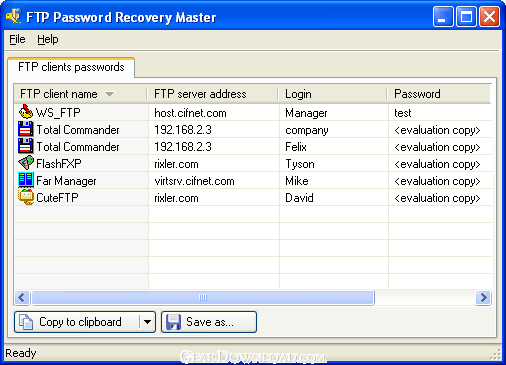
Task: Click the WS_FTP client icon
Action: coord(26,112)
